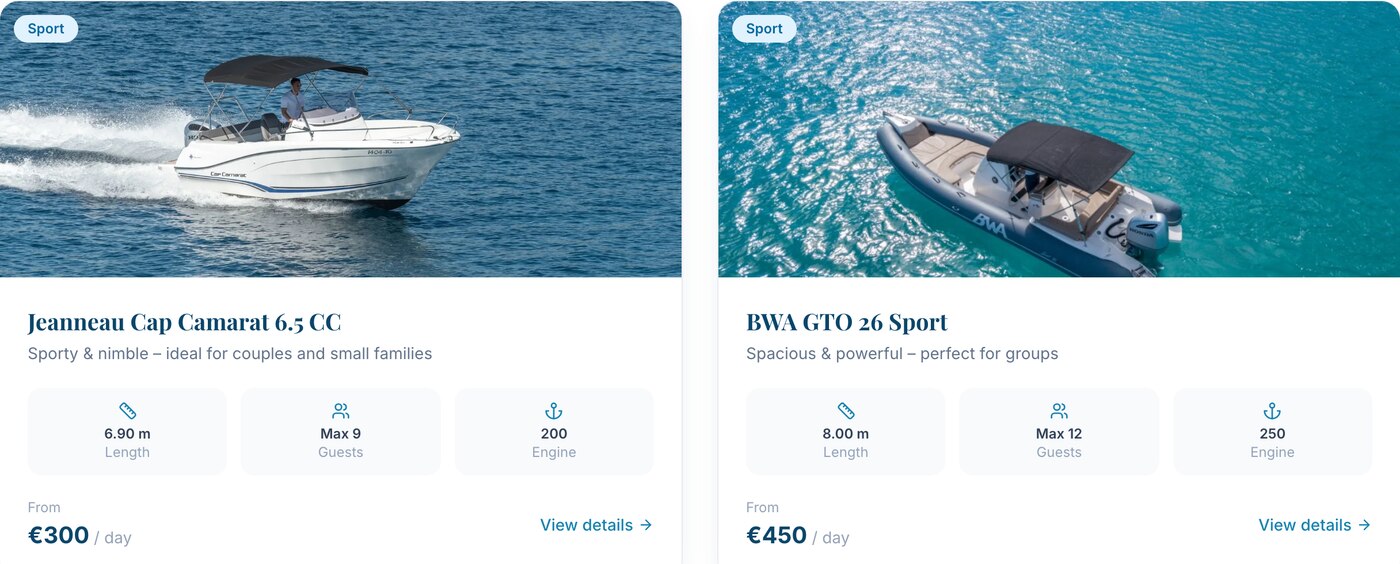Click the €300 per day price

click(80, 536)
